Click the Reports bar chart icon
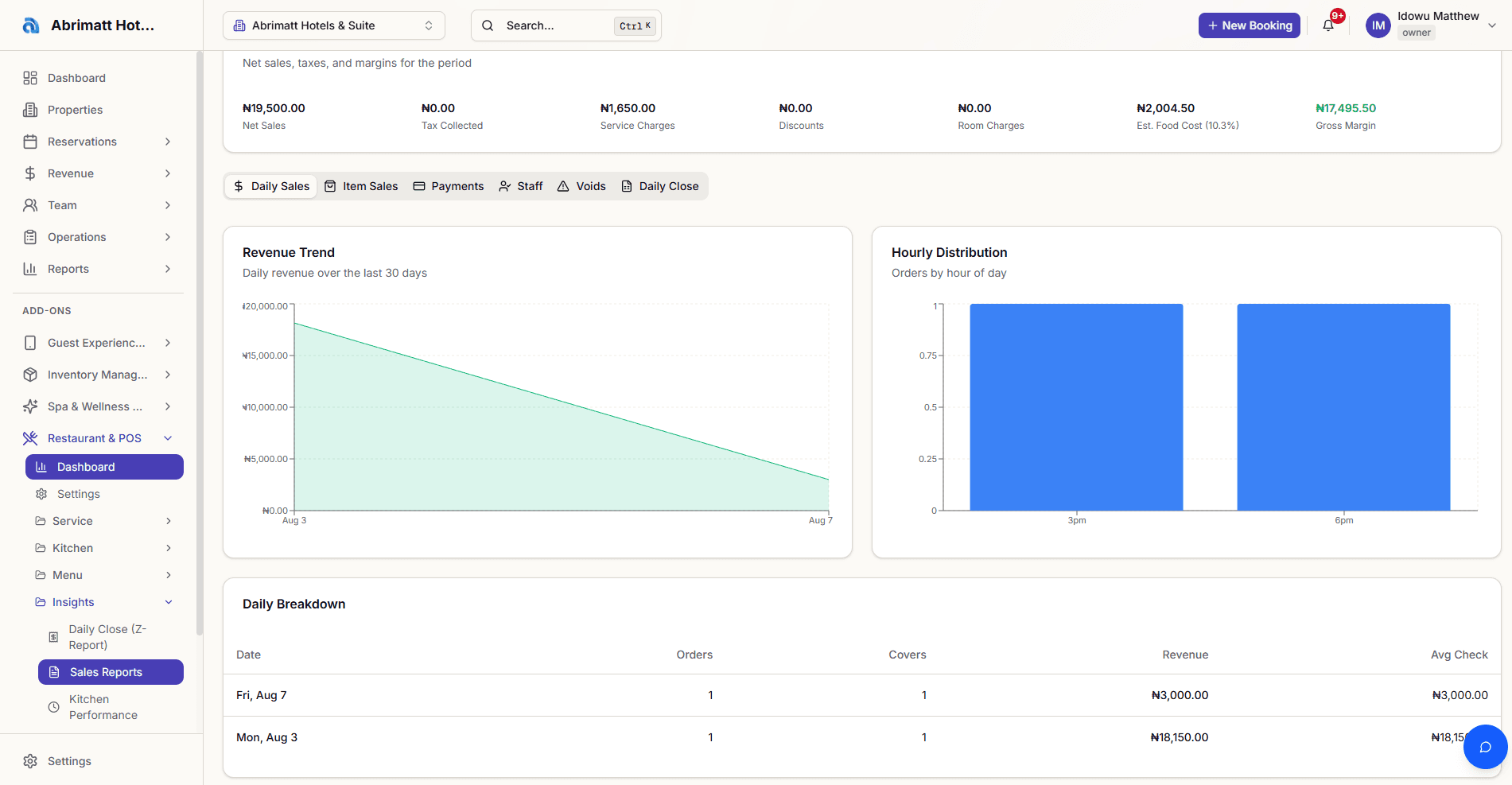 coord(30,269)
